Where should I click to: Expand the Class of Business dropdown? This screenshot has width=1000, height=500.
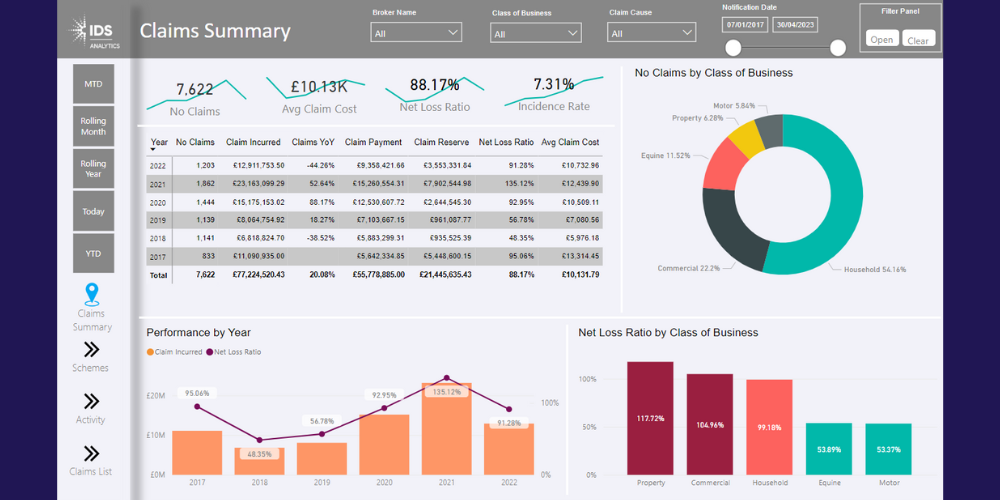coord(536,33)
